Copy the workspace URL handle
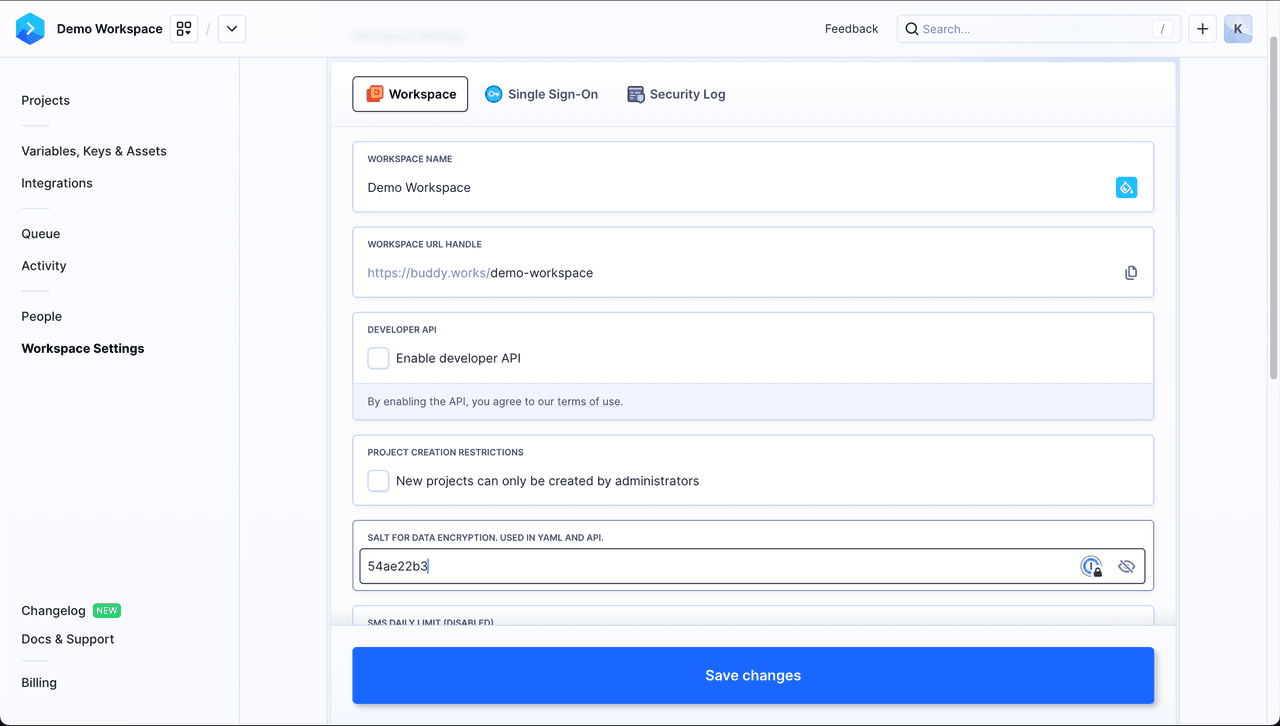This screenshot has width=1280, height=726. tap(1131, 272)
